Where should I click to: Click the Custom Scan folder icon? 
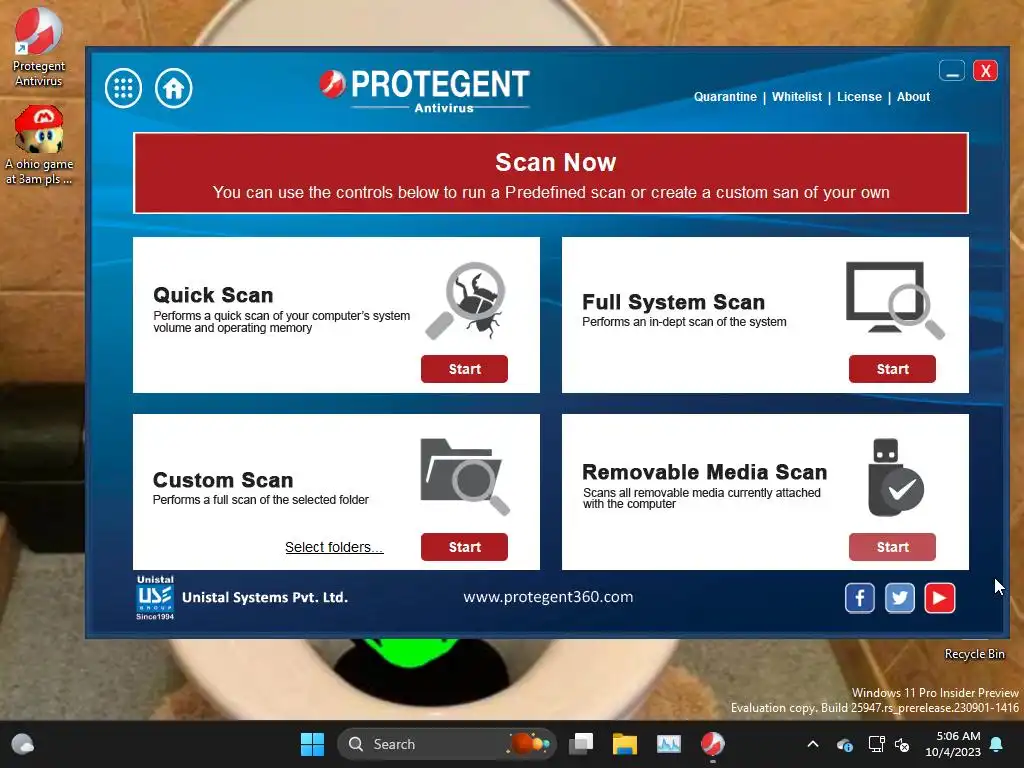[464, 477]
